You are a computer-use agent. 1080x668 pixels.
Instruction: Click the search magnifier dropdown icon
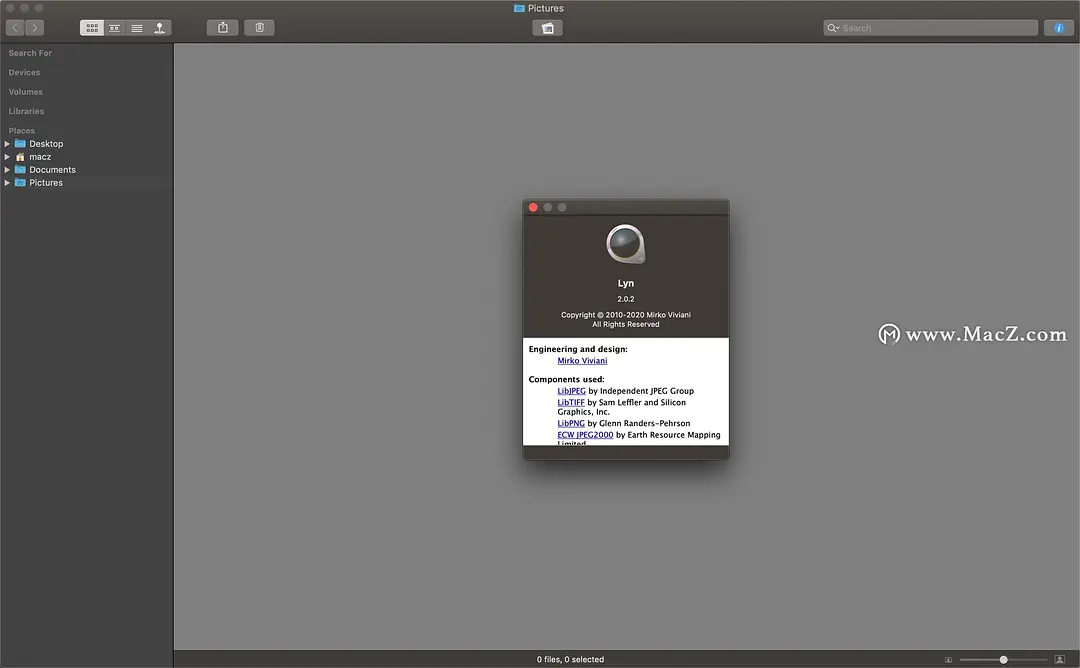click(833, 28)
